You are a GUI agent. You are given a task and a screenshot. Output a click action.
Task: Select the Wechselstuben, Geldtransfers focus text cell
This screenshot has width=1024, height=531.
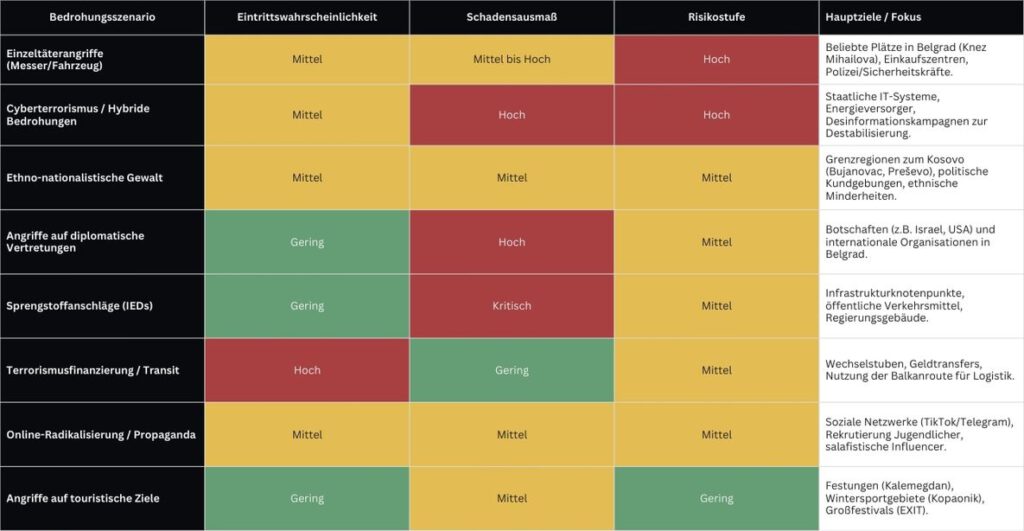919,370
